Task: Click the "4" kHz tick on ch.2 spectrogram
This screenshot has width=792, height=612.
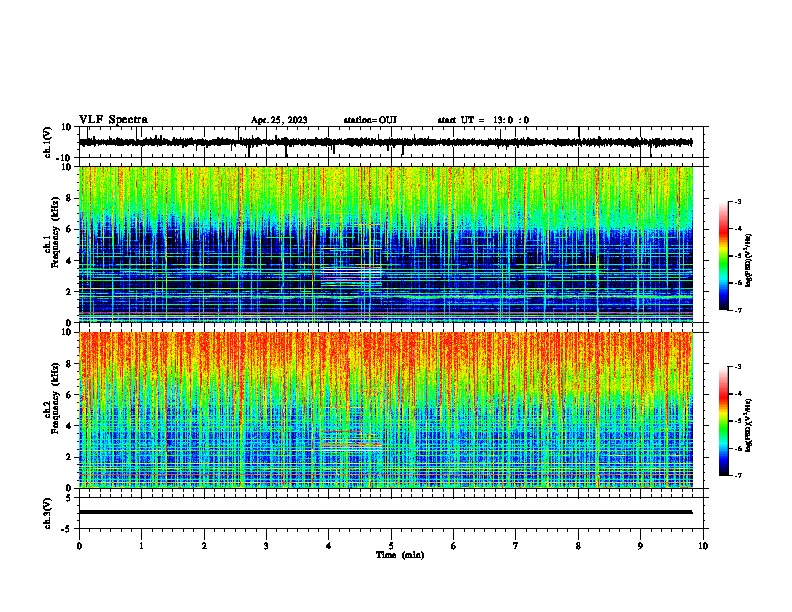Action: (x=69, y=426)
